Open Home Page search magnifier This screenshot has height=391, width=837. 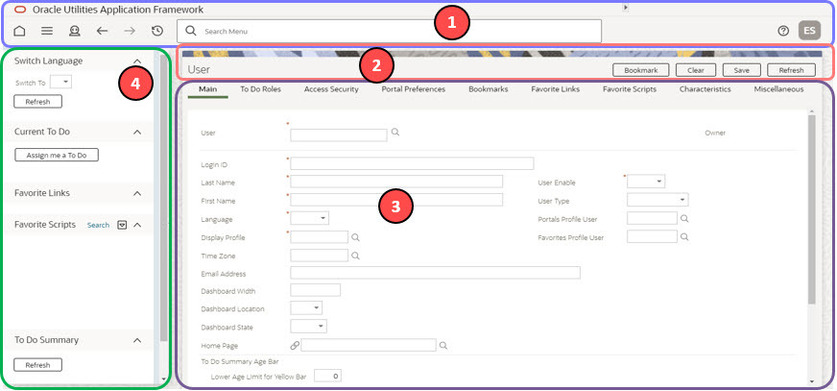pyautogui.click(x=443, y=346)
